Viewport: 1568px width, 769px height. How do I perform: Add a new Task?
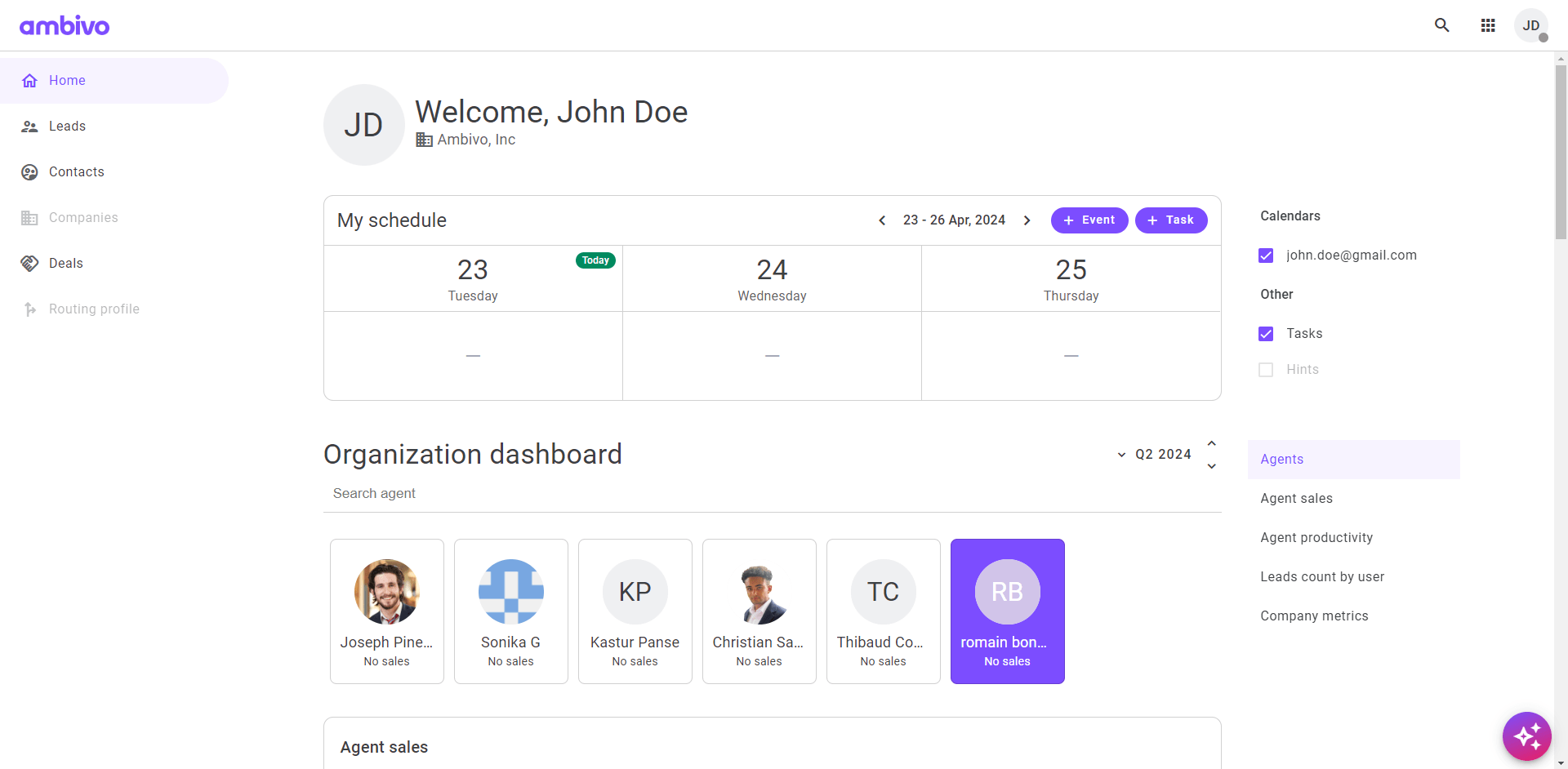(1170, 220)
